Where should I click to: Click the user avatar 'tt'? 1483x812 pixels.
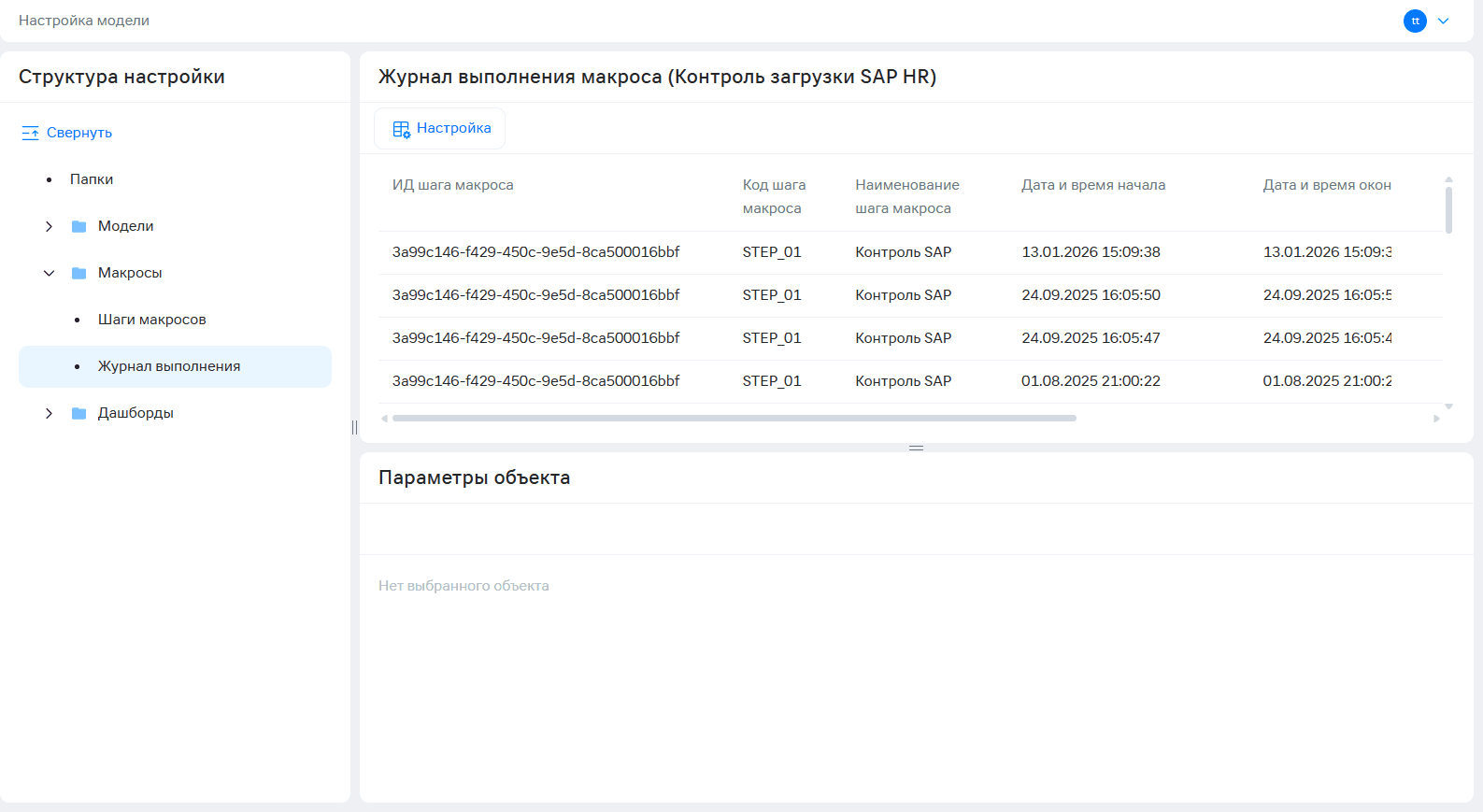click(1415, 21)
